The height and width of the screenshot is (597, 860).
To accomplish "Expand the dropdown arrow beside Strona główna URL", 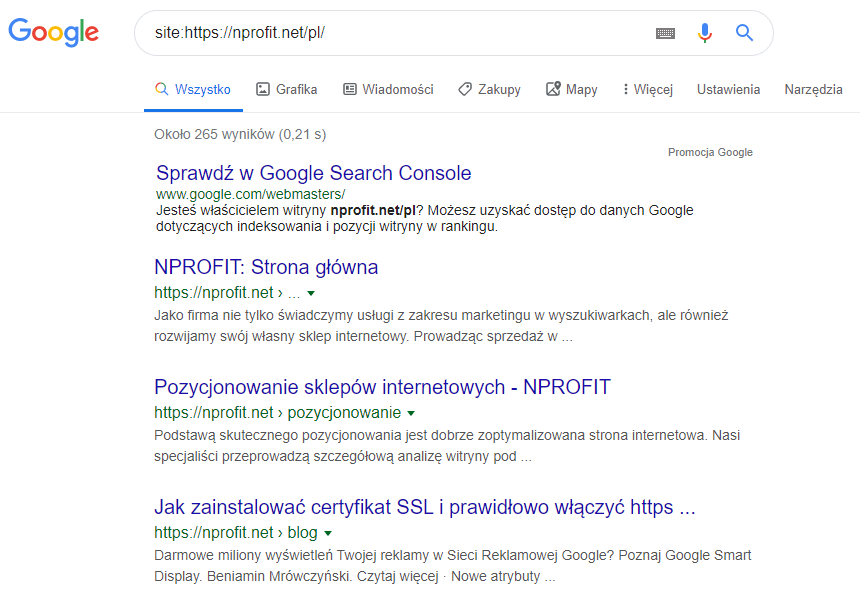I will 312,294.
